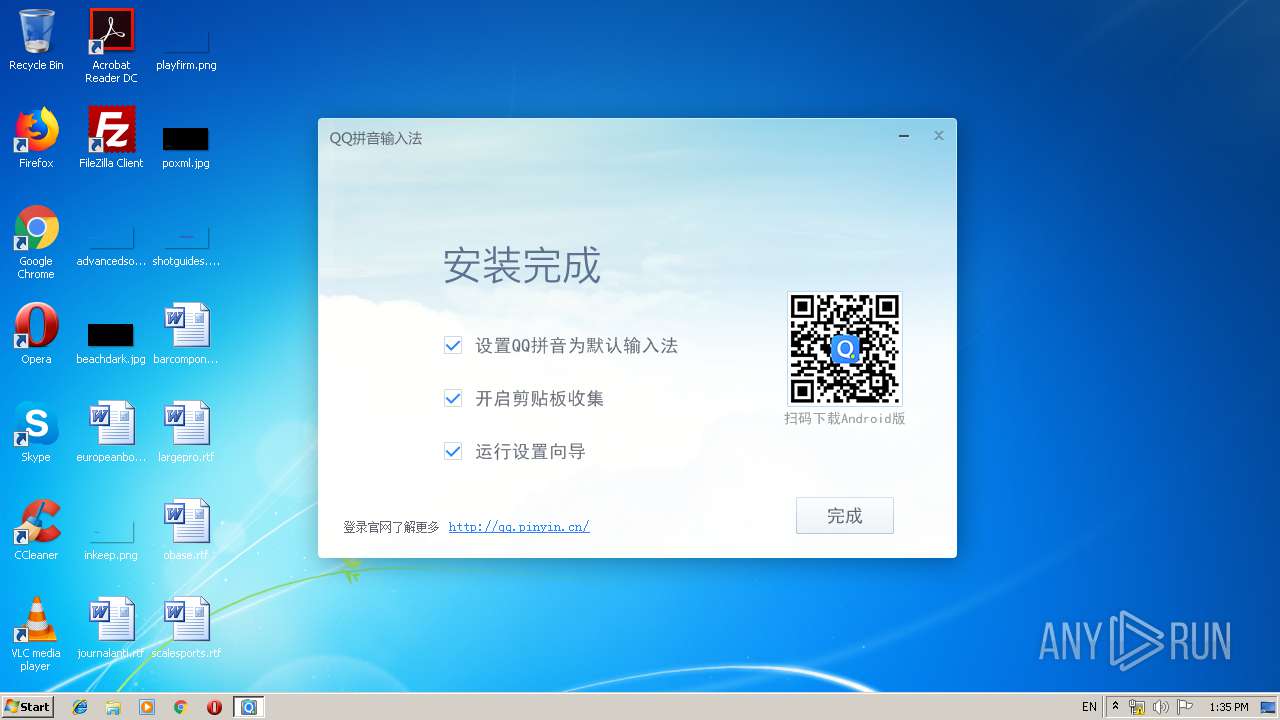Disable 运行设置向导 checkbox
The height and width of the screenshot is (720, 1280).
[453, 451]
